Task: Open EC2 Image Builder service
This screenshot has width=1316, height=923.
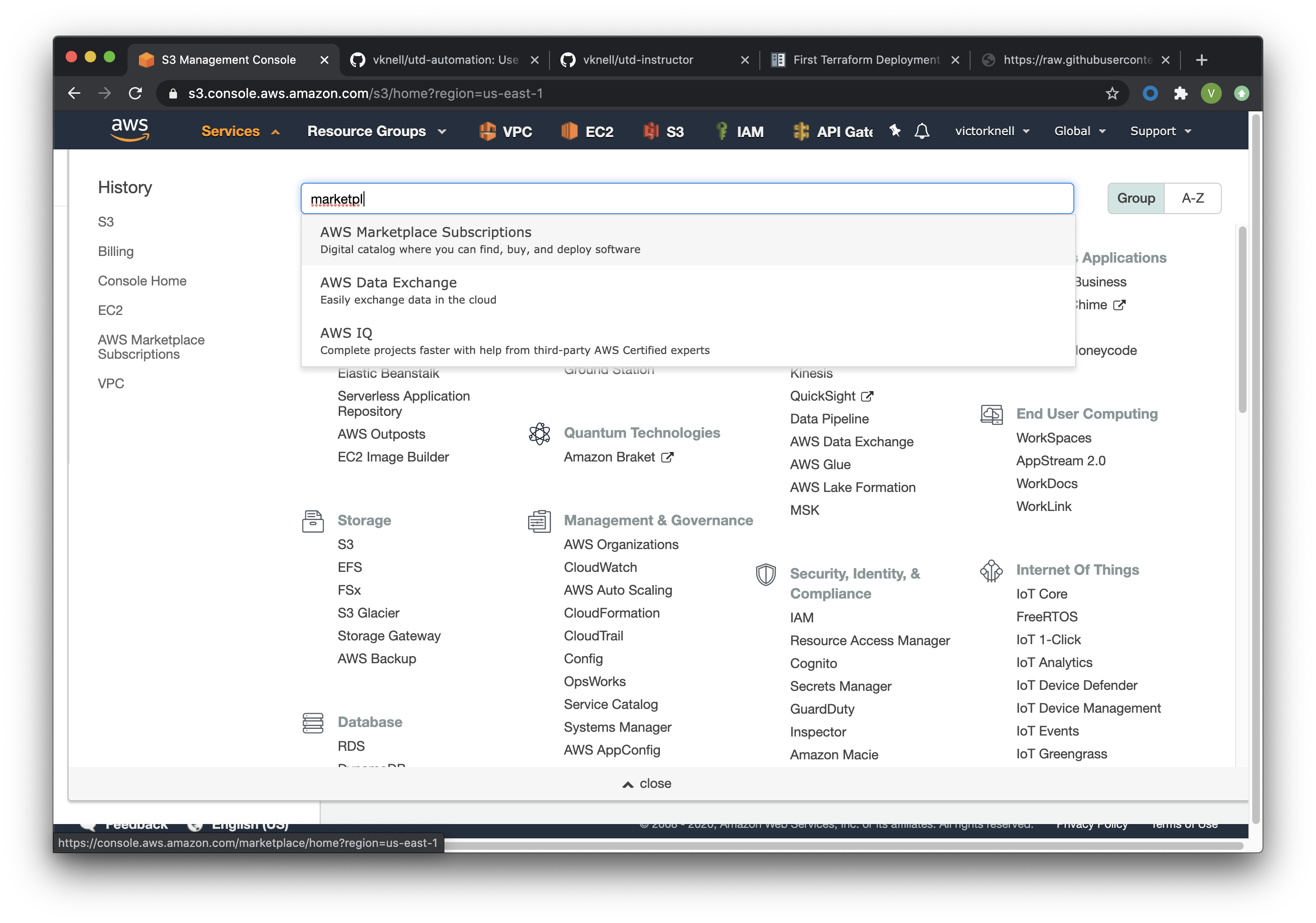Action: click(393, 457)
